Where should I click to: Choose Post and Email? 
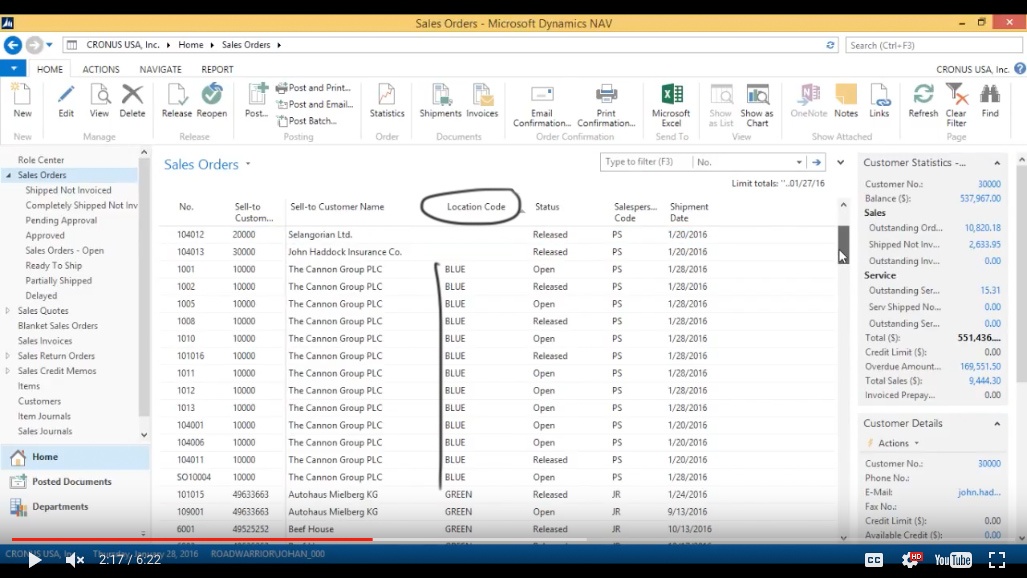315,104
